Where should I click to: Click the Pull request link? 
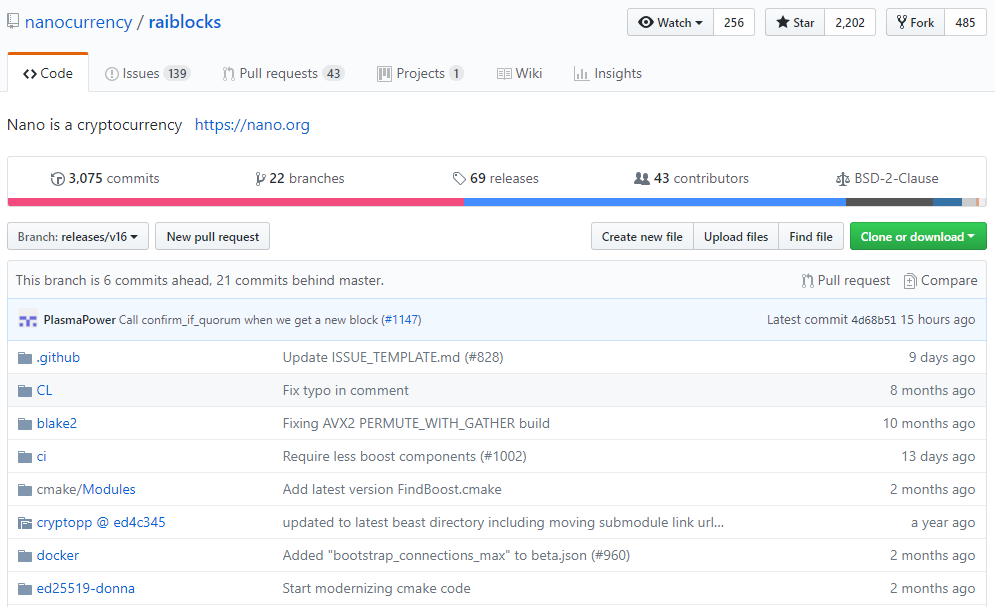pos(846,281)
